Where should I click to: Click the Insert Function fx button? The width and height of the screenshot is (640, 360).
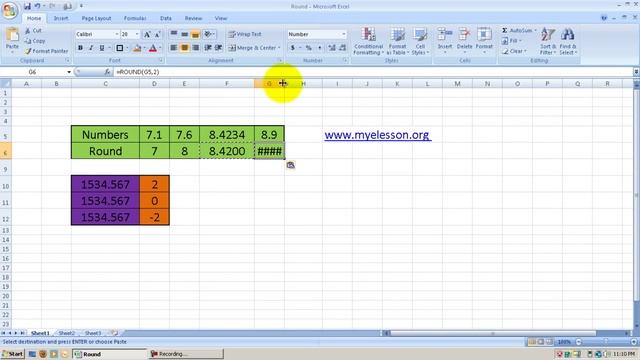[x=107, y=72]
